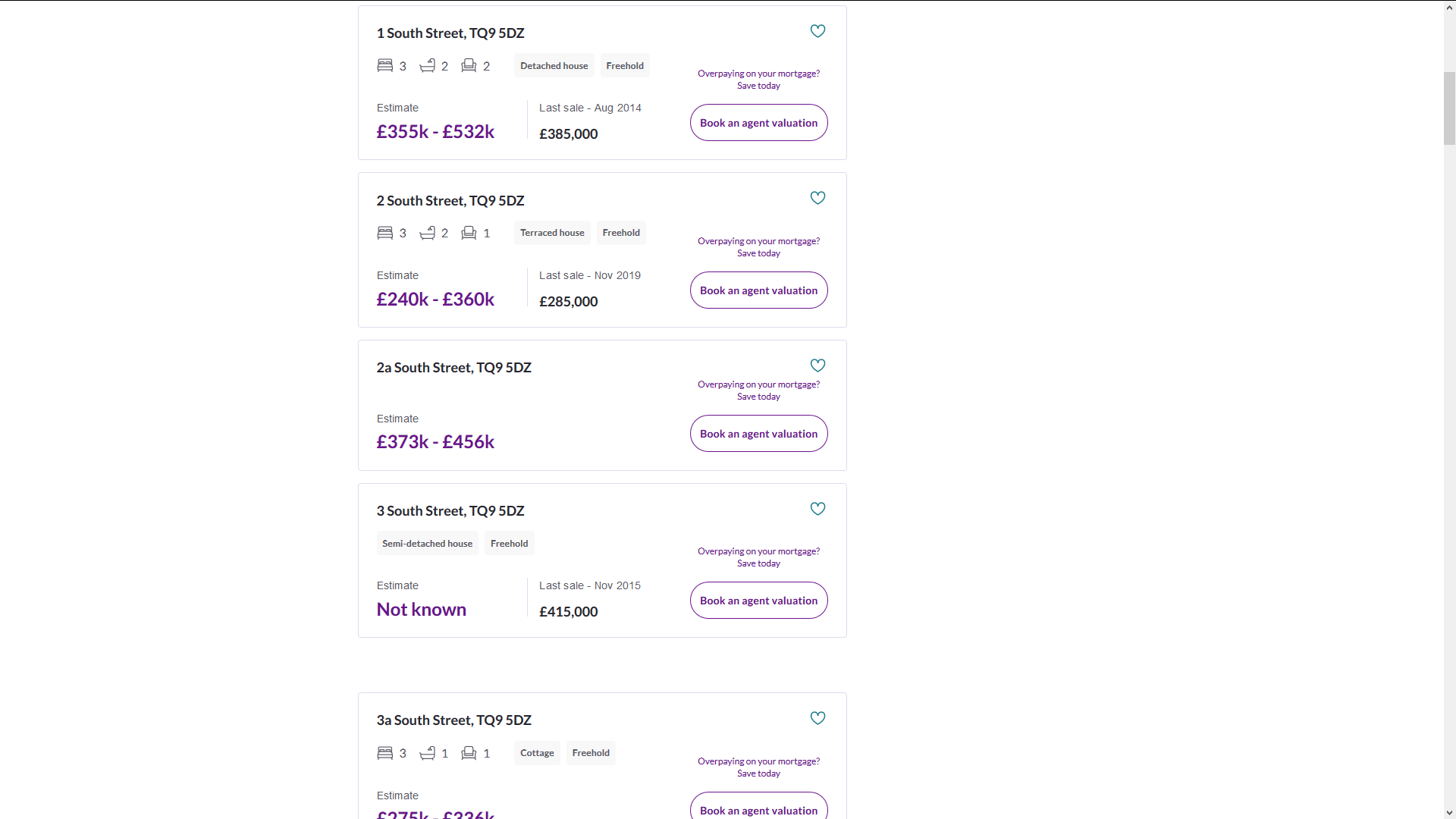1456x819 pixels.
Task: Click bathtub icon on 1 South Street
Action: 427,65
